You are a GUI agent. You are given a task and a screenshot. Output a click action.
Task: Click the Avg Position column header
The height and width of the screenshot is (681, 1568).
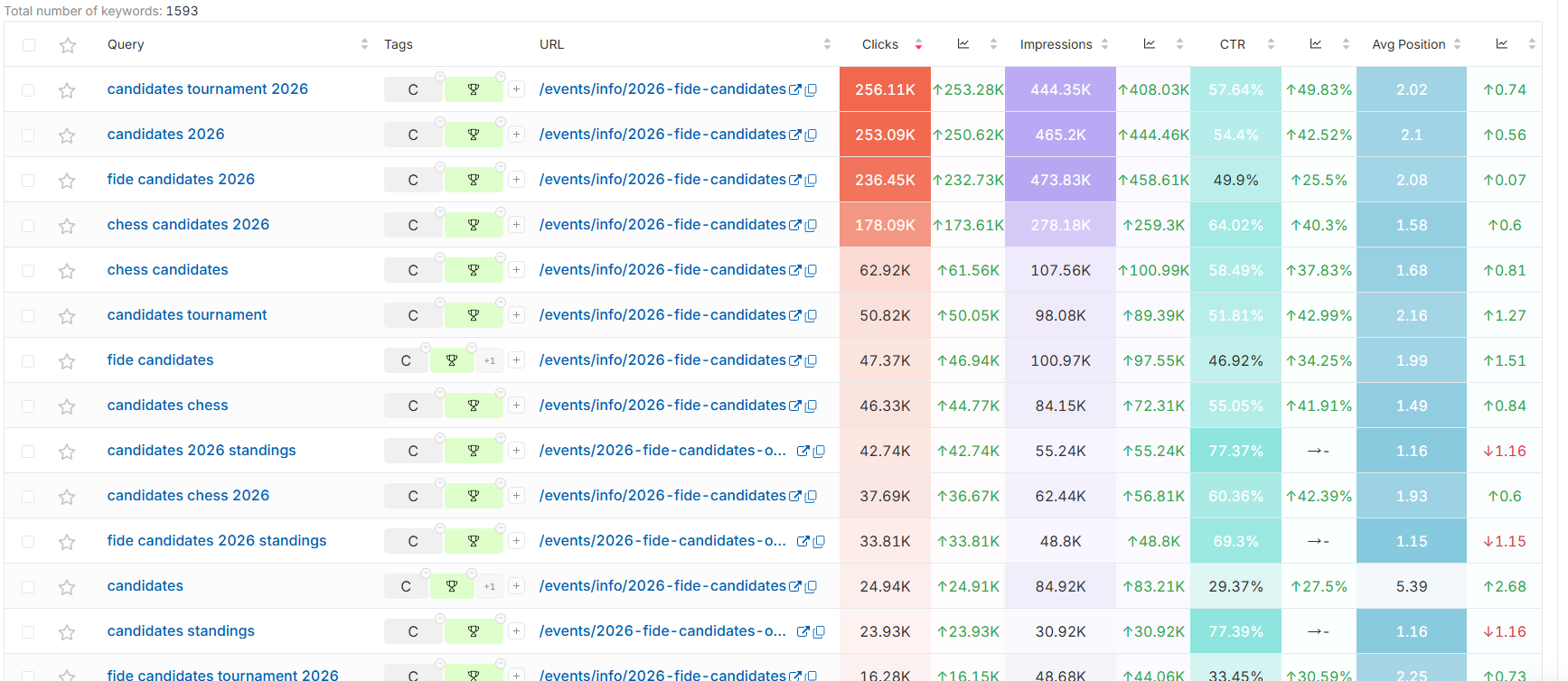click(x=1408, y=44)
